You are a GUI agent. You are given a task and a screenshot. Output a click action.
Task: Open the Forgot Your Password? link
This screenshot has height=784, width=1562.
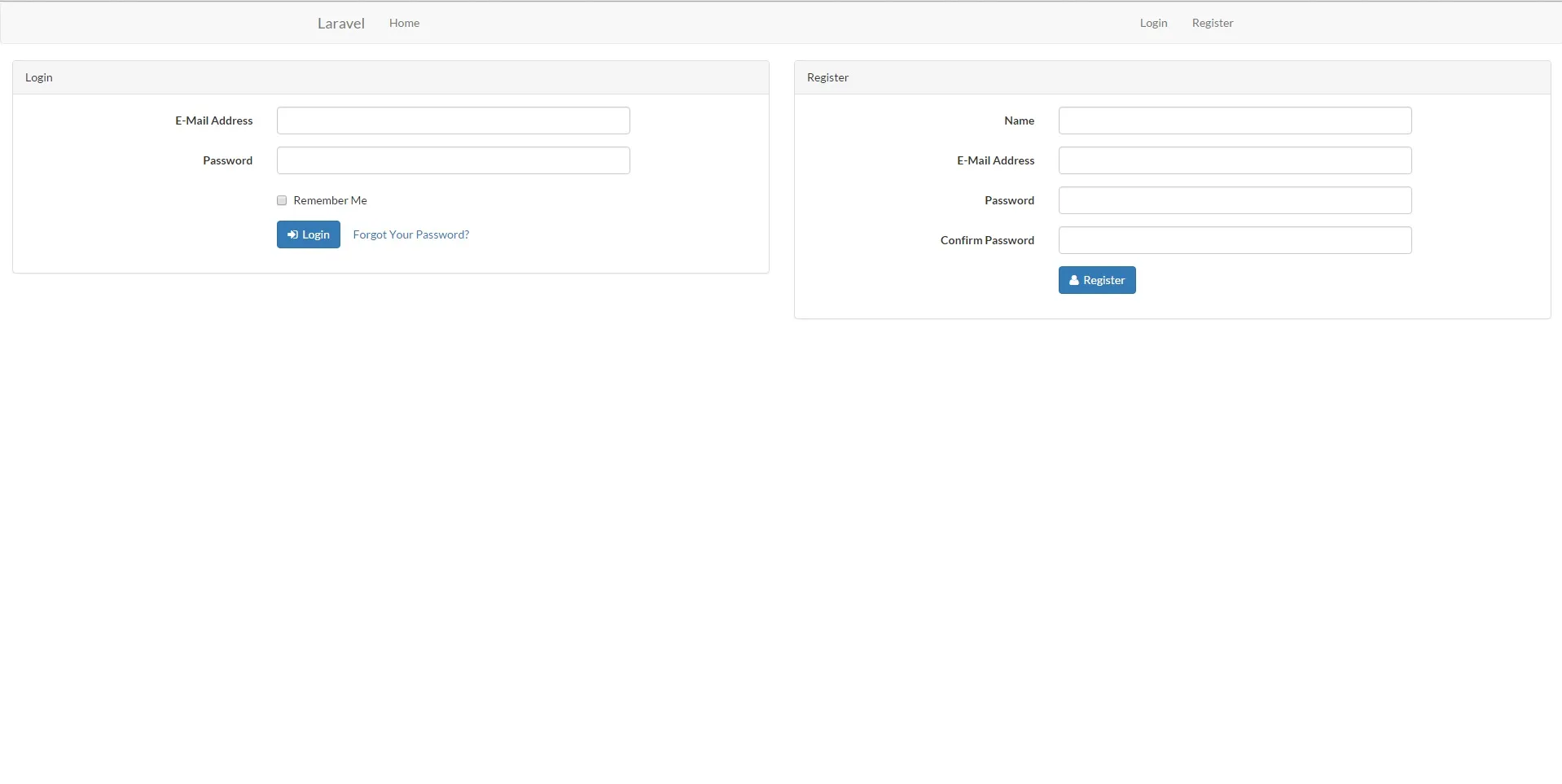pos(411,234)
